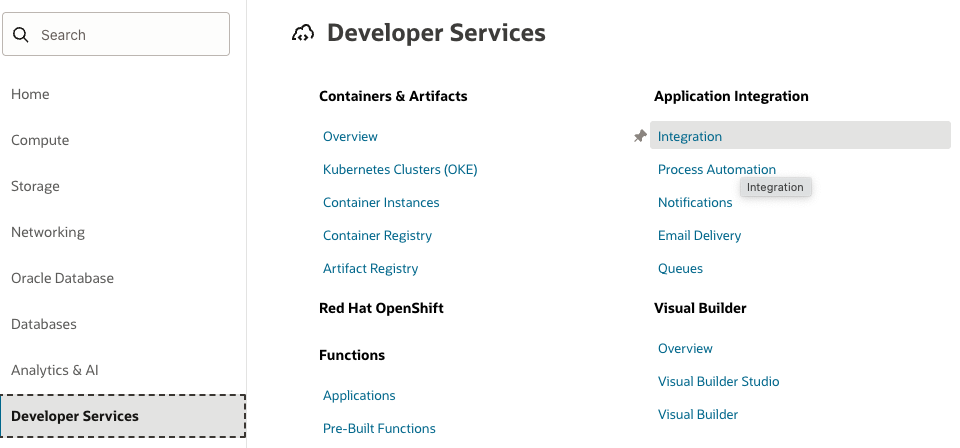Open Functions Applications link
This screenshot has height=448, width=960.
pos(359,395)
